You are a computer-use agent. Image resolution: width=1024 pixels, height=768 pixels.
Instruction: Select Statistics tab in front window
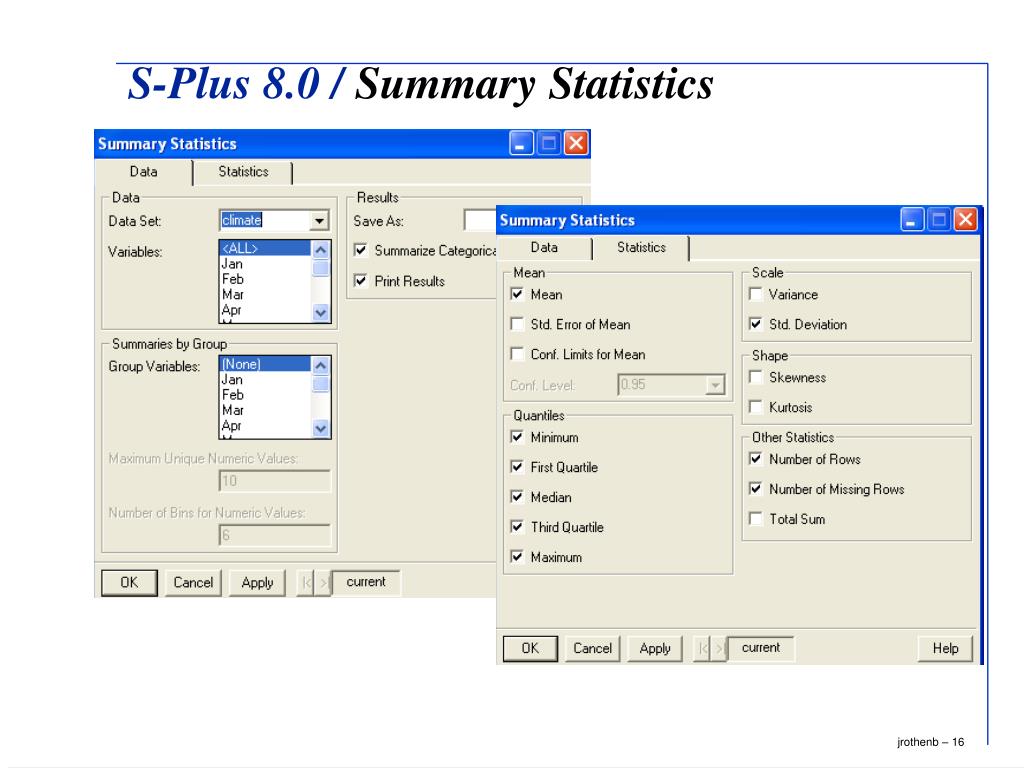pos(641,248)
